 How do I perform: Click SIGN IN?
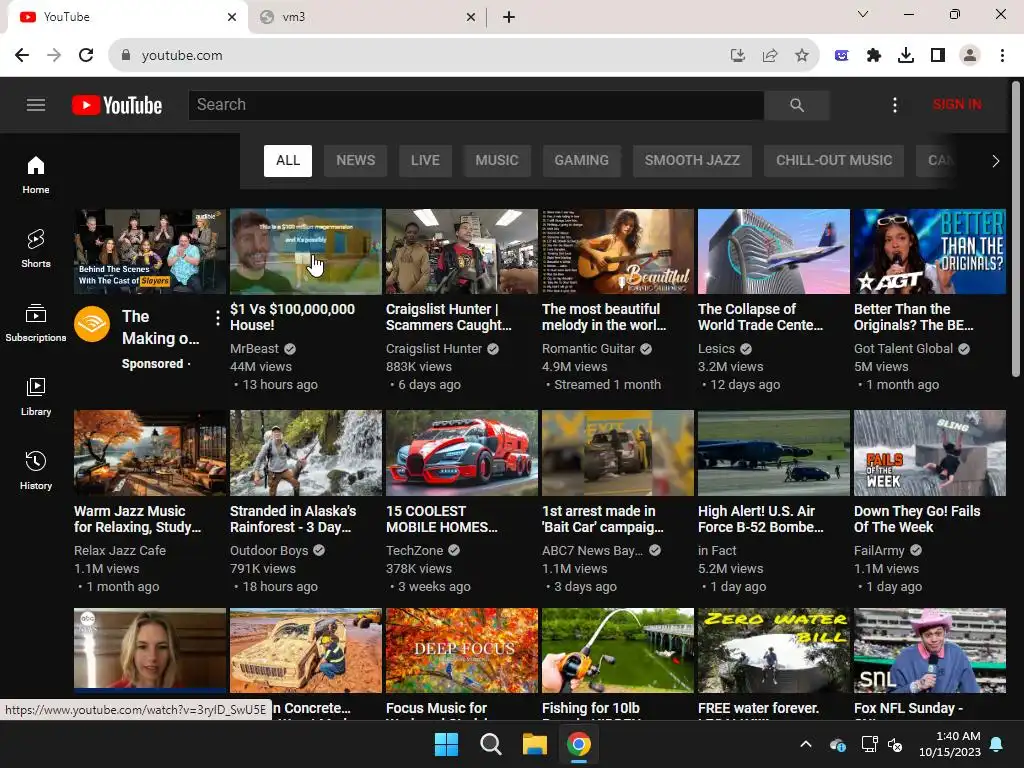[957, 104]
